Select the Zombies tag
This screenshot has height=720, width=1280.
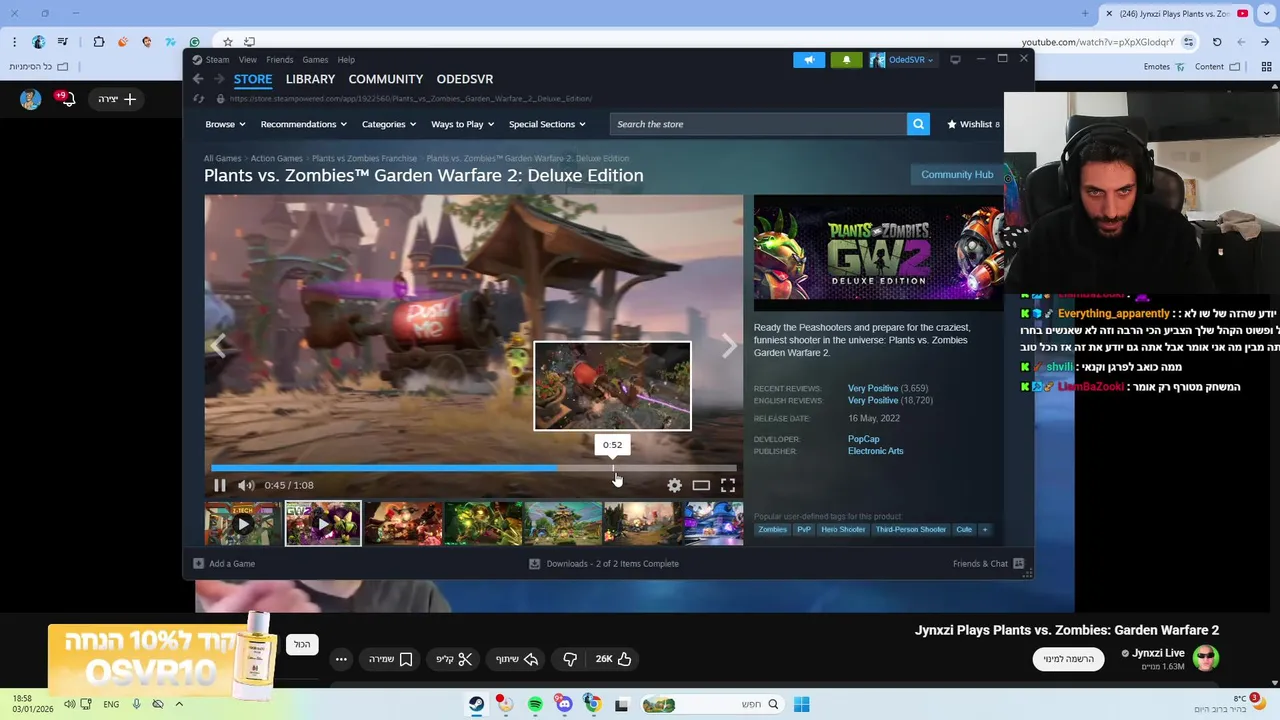click(772, 529)
